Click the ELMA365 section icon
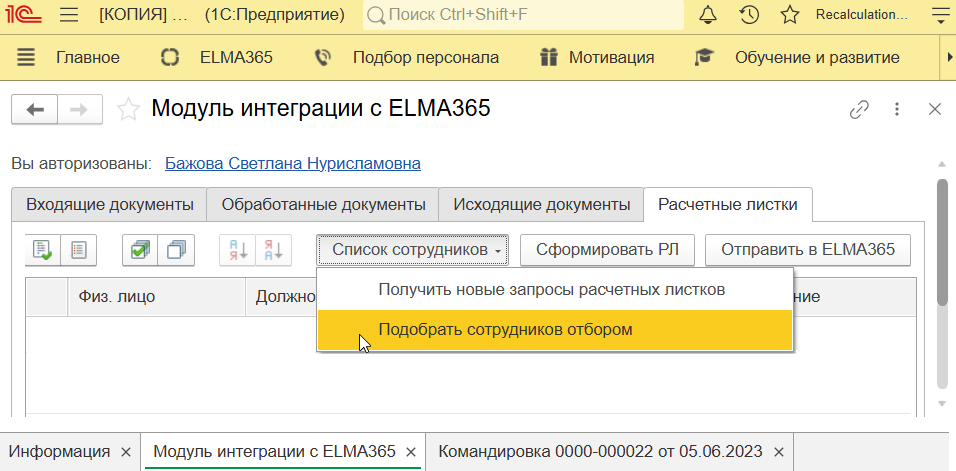Screen dimensions: 956x471 (169, 58)
